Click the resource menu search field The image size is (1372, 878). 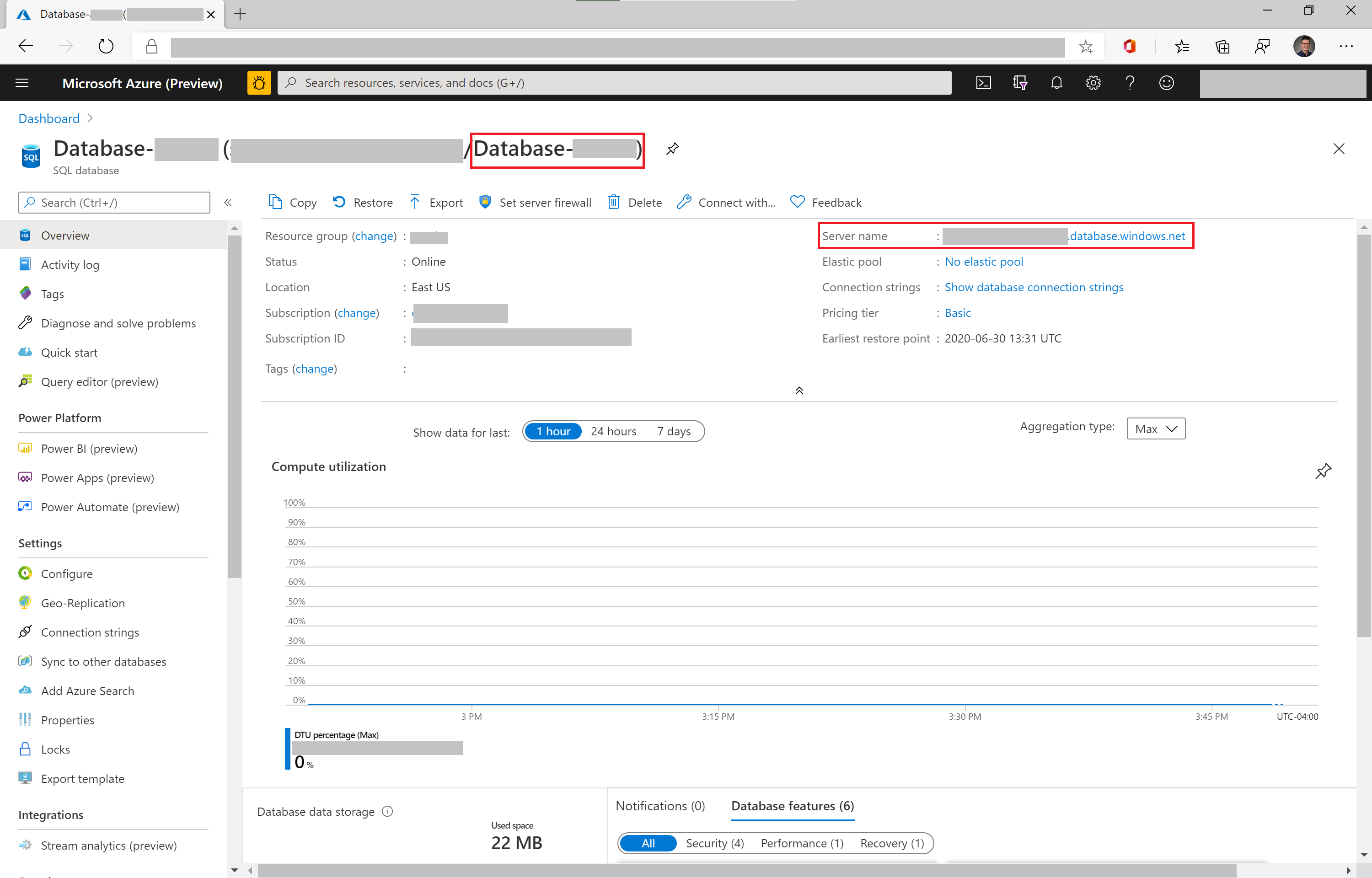click(x=114, y=203)
